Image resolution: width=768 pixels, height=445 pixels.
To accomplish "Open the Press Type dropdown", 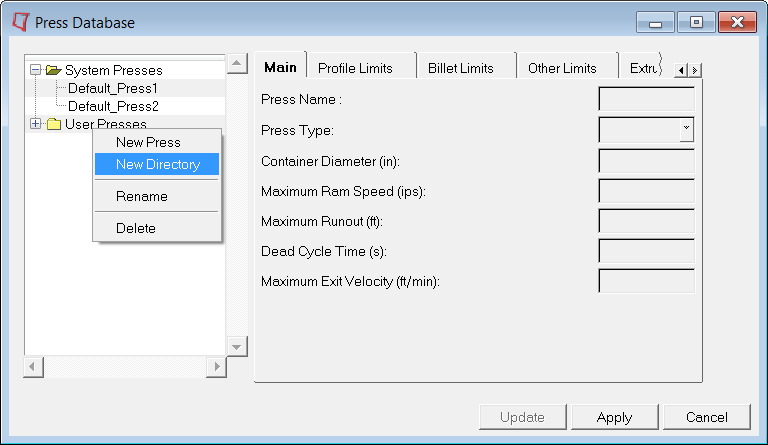I will (x=686, y=129).
